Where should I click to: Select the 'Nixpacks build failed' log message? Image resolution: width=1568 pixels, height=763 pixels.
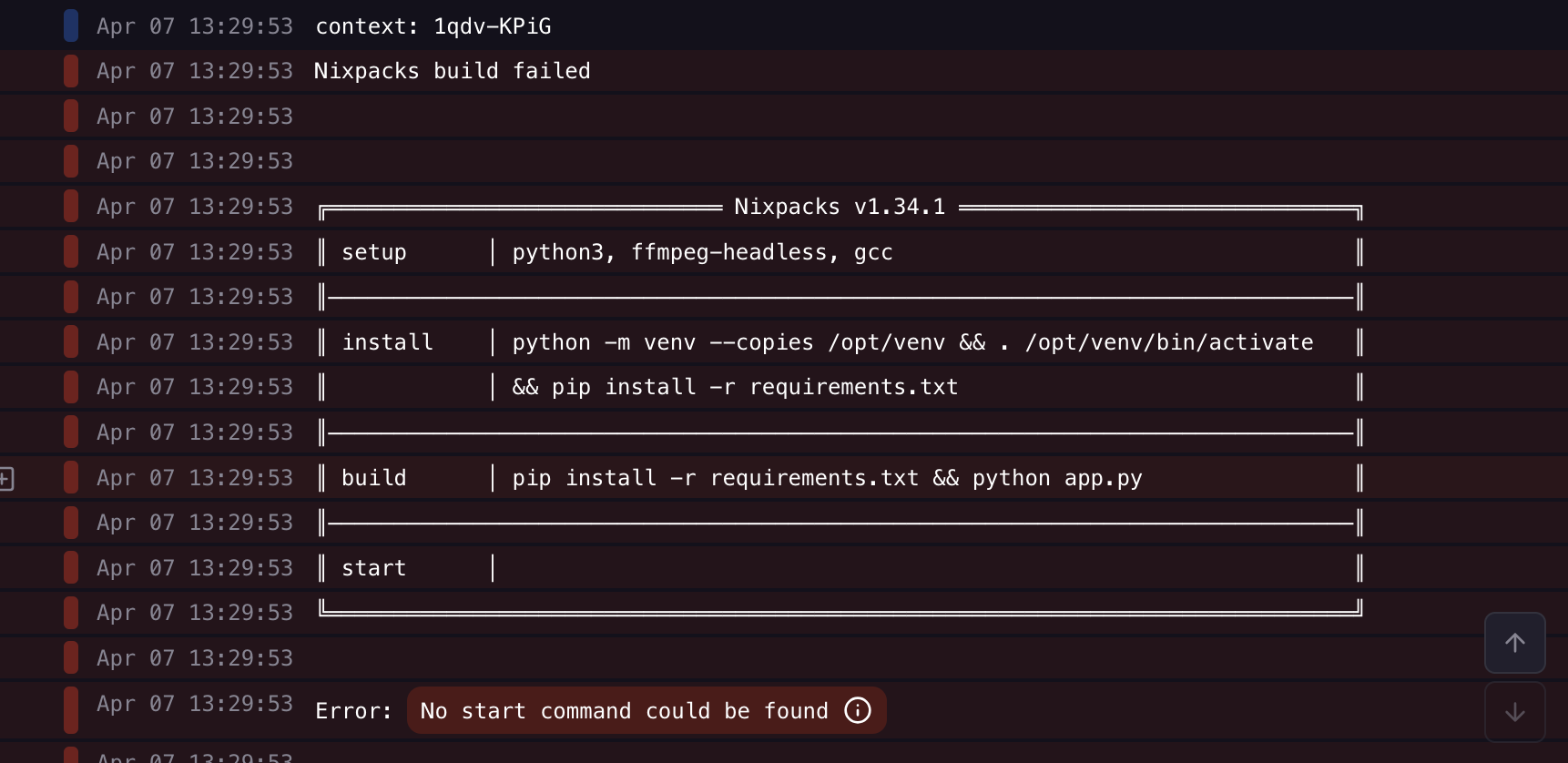pyautogui.click(x=452, y=71)
